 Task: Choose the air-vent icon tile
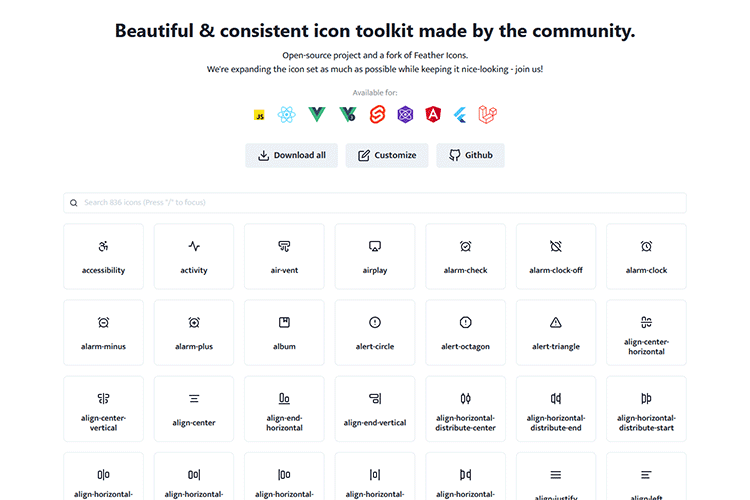click(x=284, y=256)
